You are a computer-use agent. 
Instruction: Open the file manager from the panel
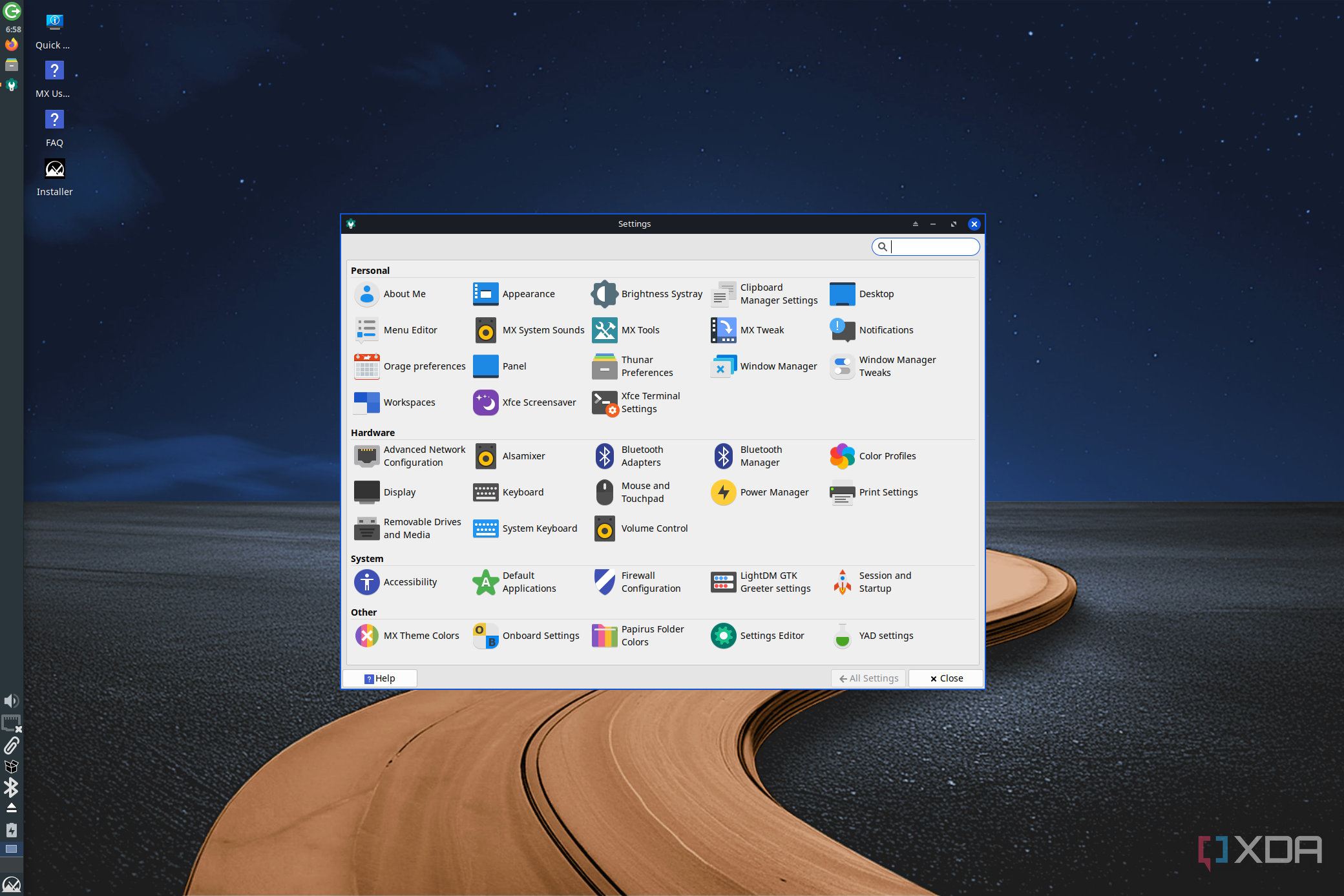coord(12,65)
